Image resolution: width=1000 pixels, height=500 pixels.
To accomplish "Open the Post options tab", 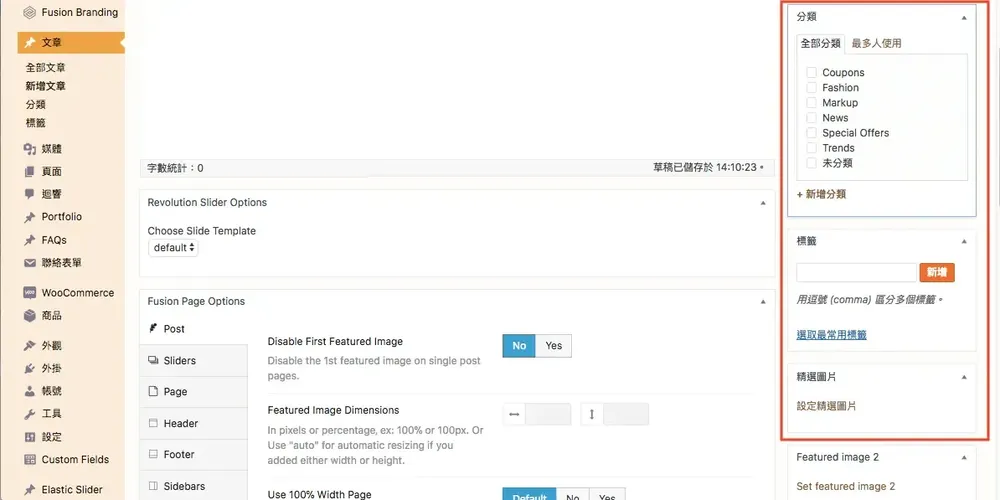I will [193, 329].
